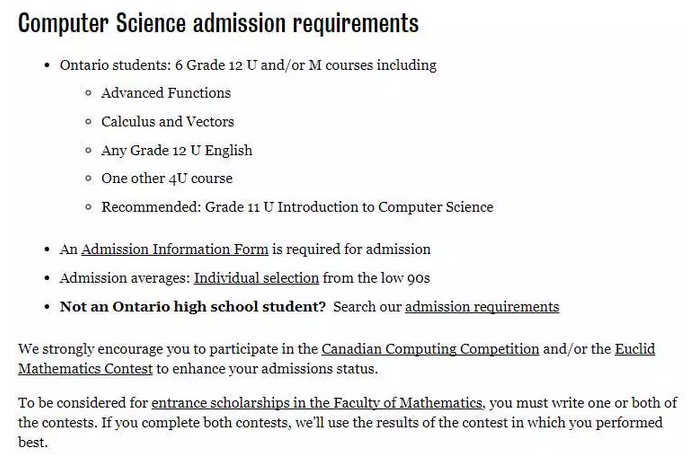This screenshot has width=686, height=456.
Task: Click the One other 4U course item
Action: tap(166, 179)
